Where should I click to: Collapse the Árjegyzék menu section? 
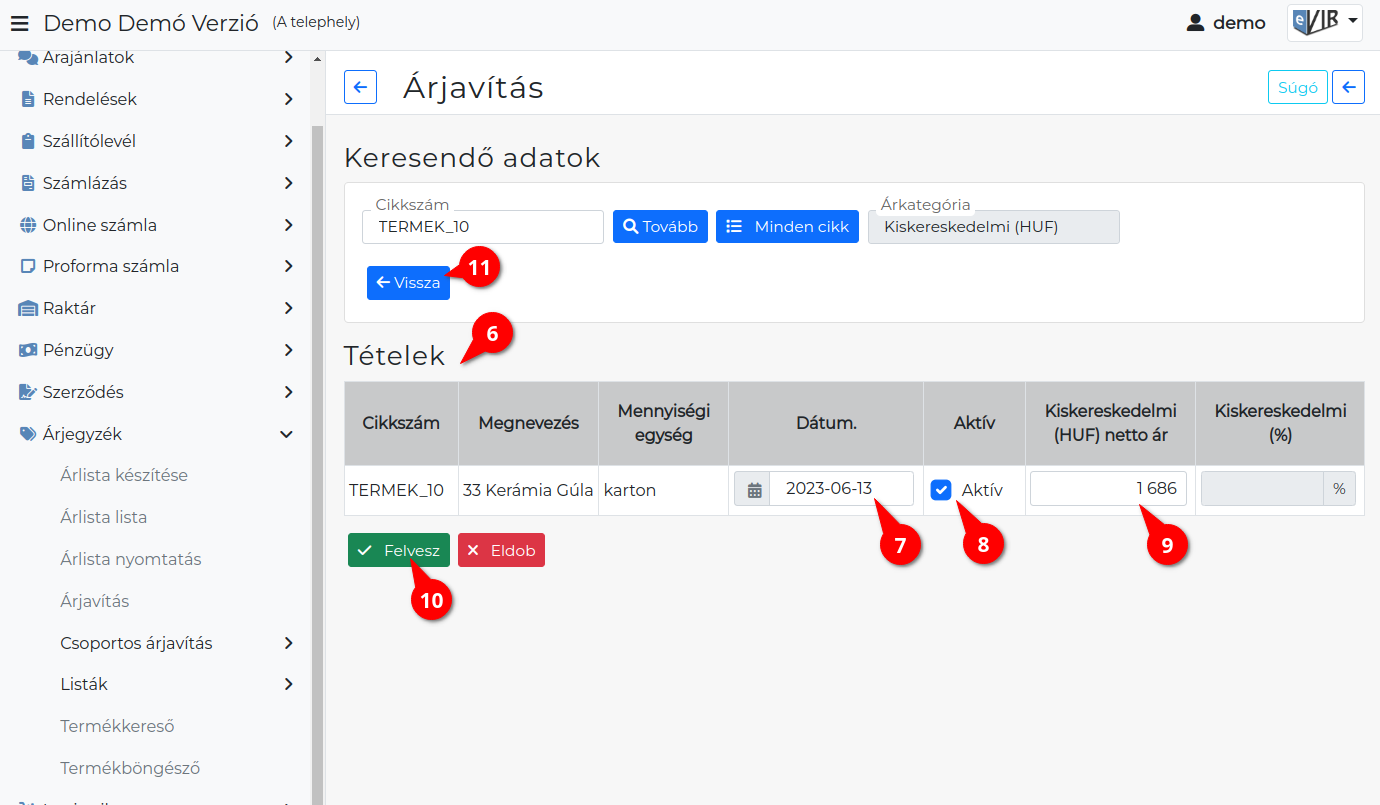click(287, 434)
